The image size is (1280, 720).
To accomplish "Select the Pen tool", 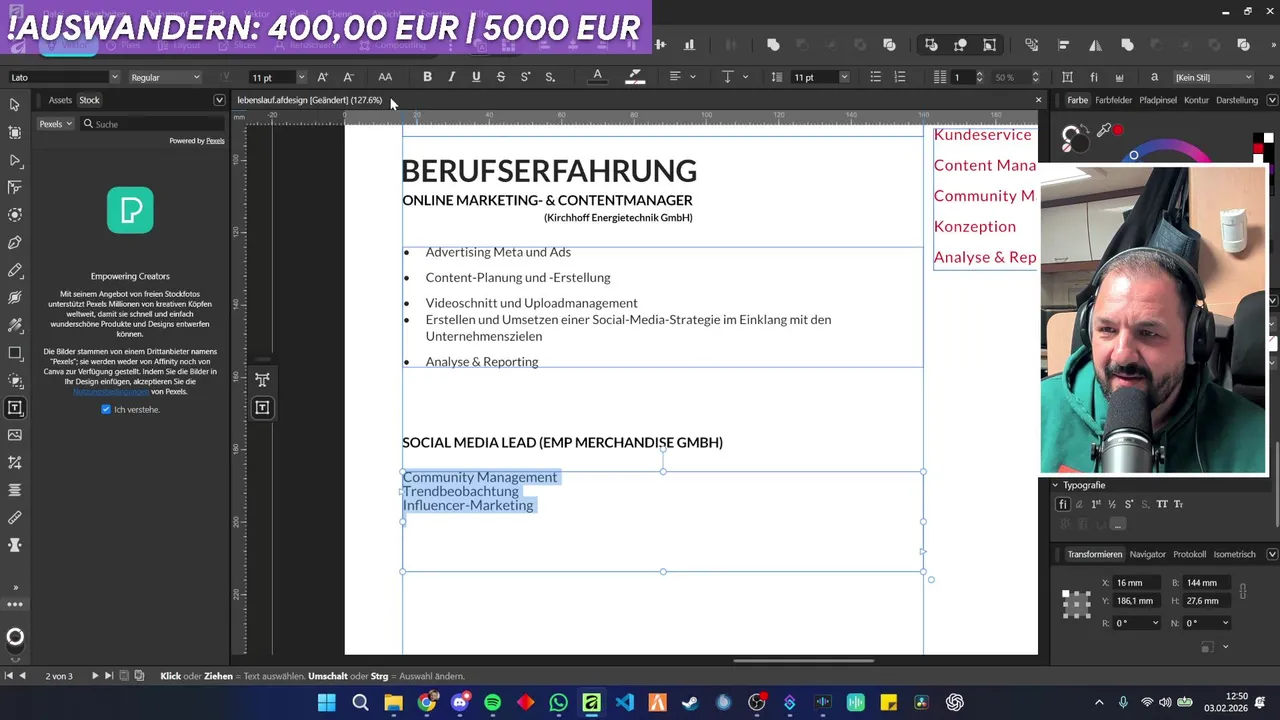I will coord(15,242).
